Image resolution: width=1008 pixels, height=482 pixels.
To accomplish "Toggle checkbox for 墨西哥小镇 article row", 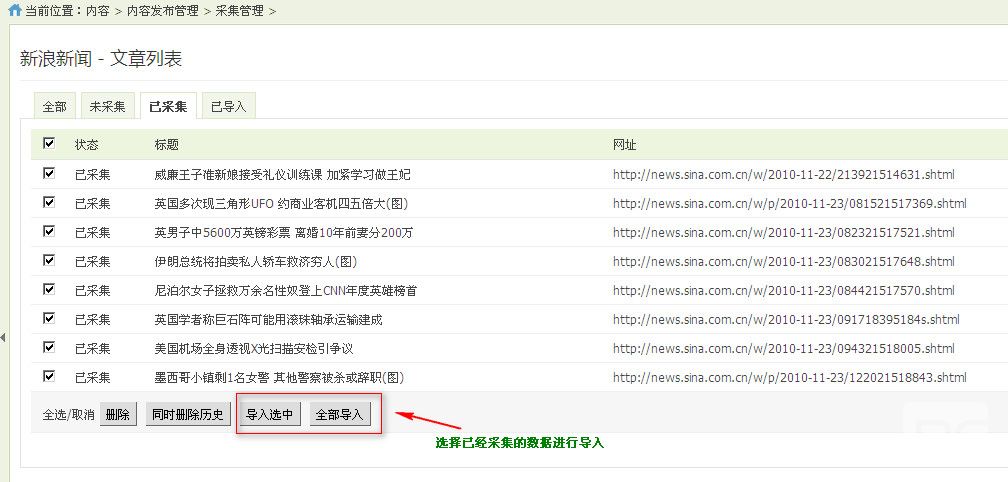I will (x=49, y=377).
